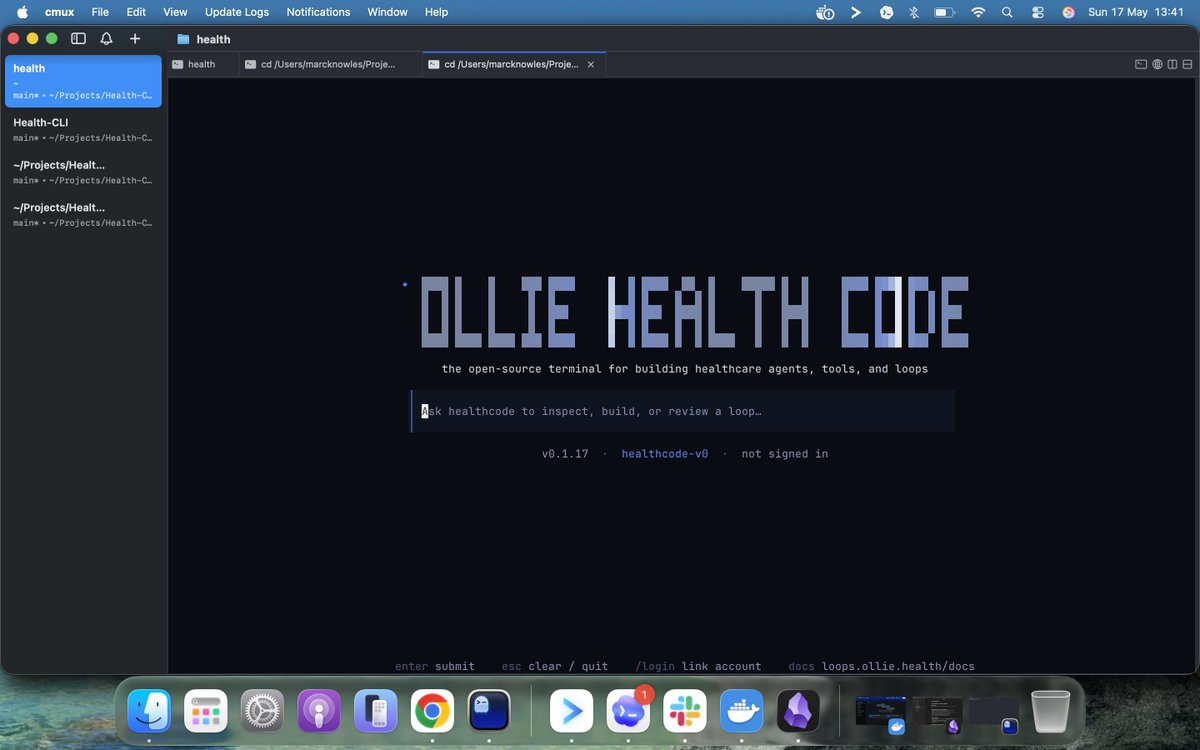Open the dark ghost terminal Dock app

(489, 712)
